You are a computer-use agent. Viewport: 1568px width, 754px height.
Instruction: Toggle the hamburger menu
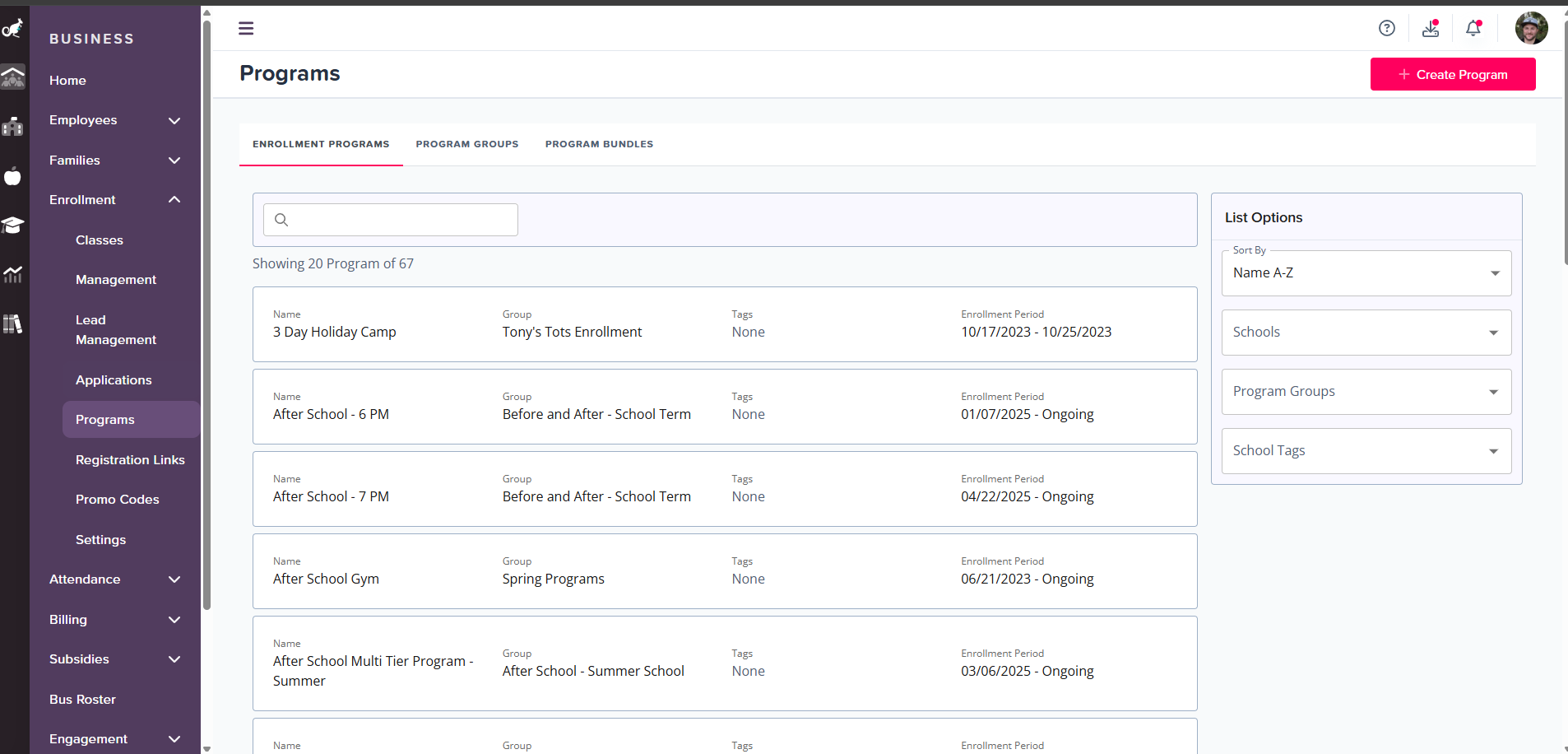click(x=246, y=28)
